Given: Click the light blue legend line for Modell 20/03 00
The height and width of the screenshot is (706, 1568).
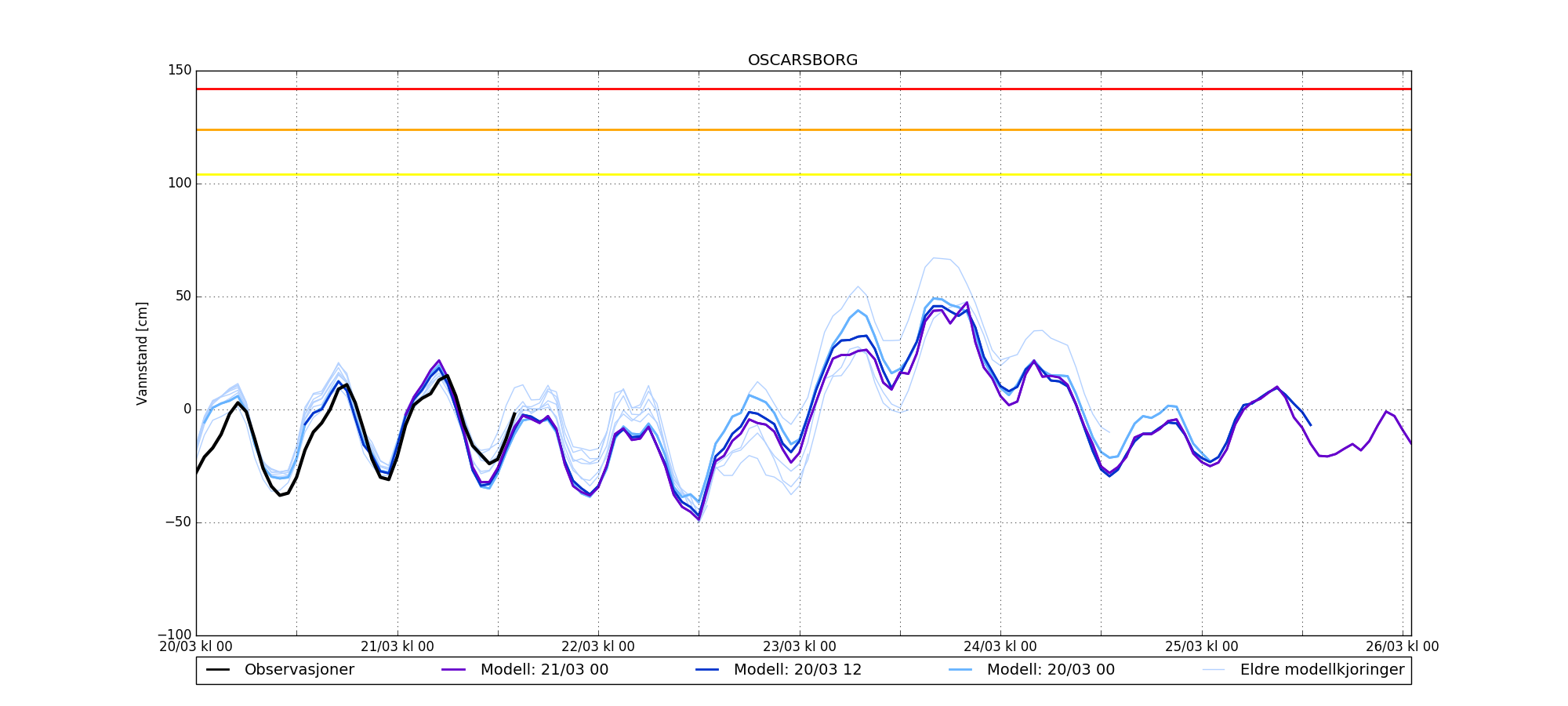Looking at the screenshot, I should [960, 670].
